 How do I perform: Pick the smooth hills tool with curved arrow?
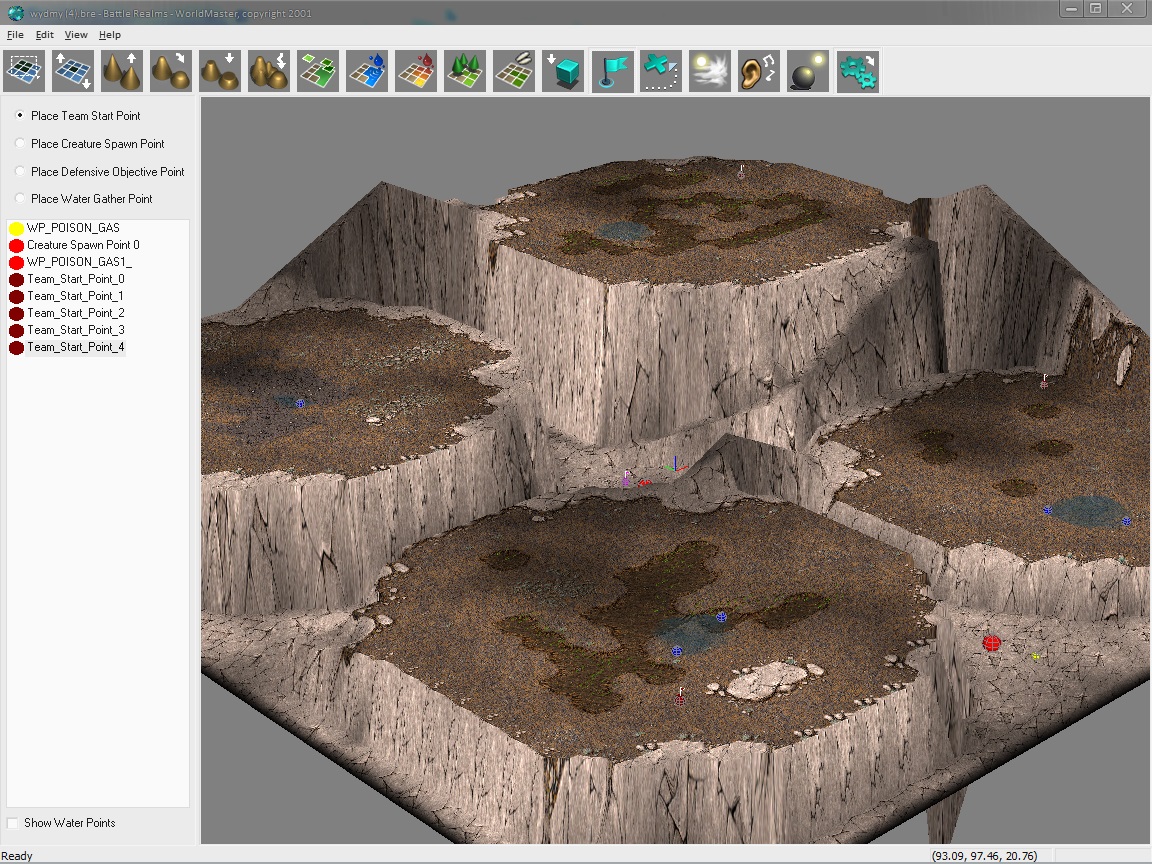171,71
